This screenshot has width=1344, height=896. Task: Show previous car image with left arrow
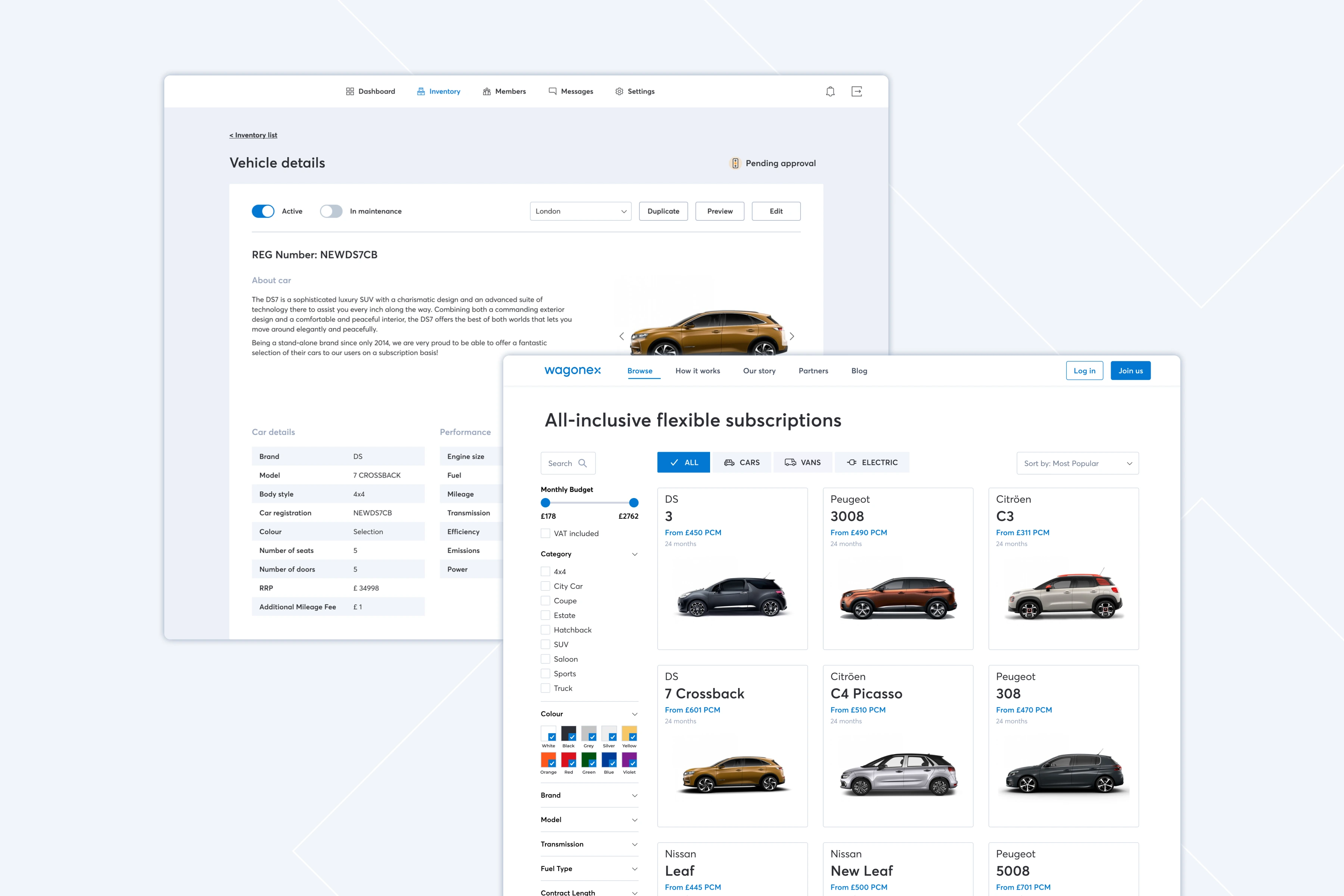click(622, 337)
